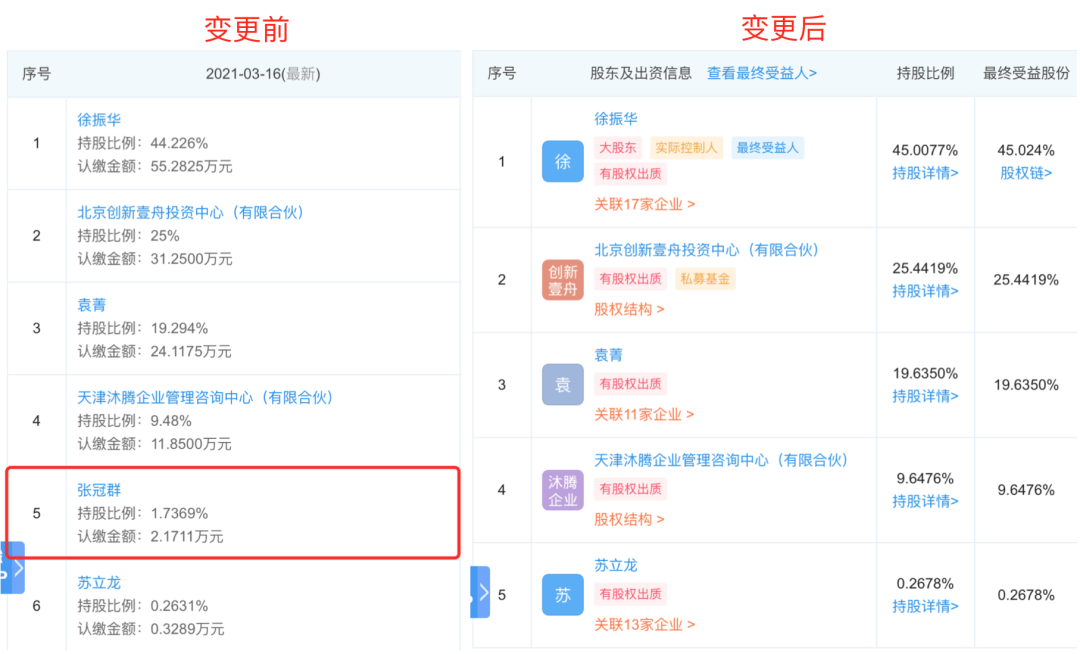The image size is (1080, 654).
Task: Open 股权结构 under 北京创新壹舟
Action: coord(630,310)
